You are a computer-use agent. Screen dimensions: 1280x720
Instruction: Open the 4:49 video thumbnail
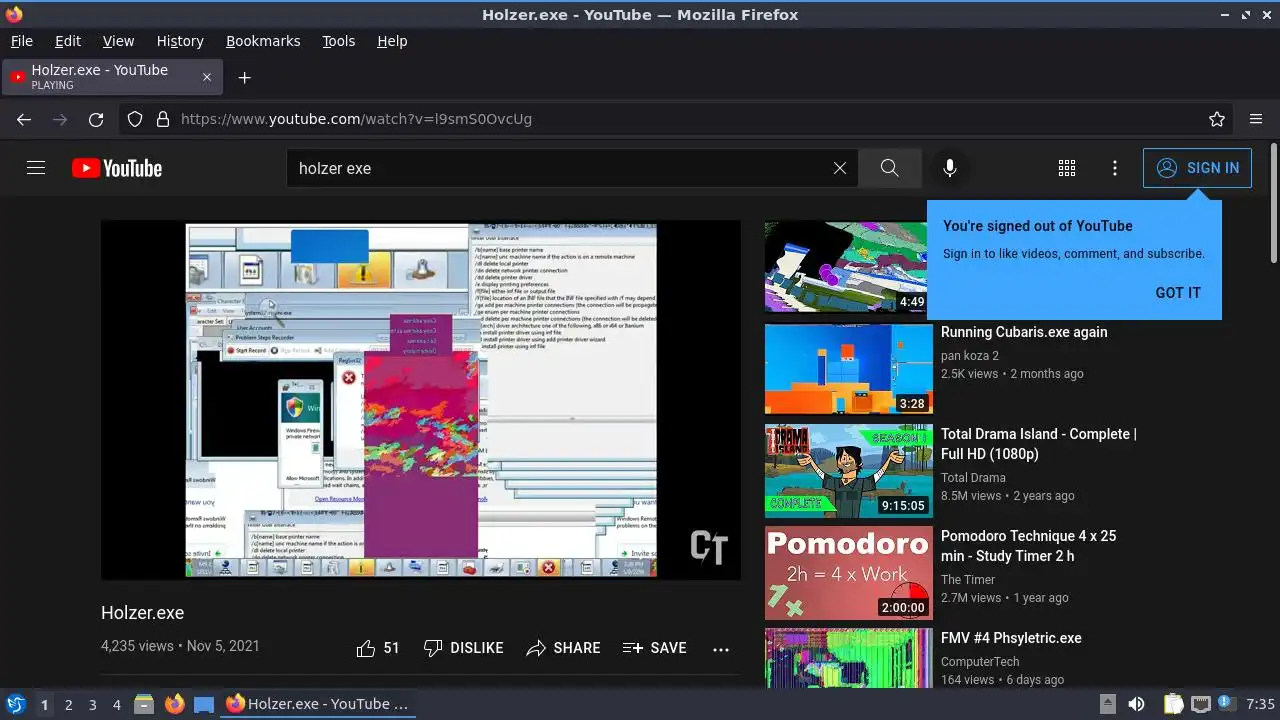pos(849,267)
